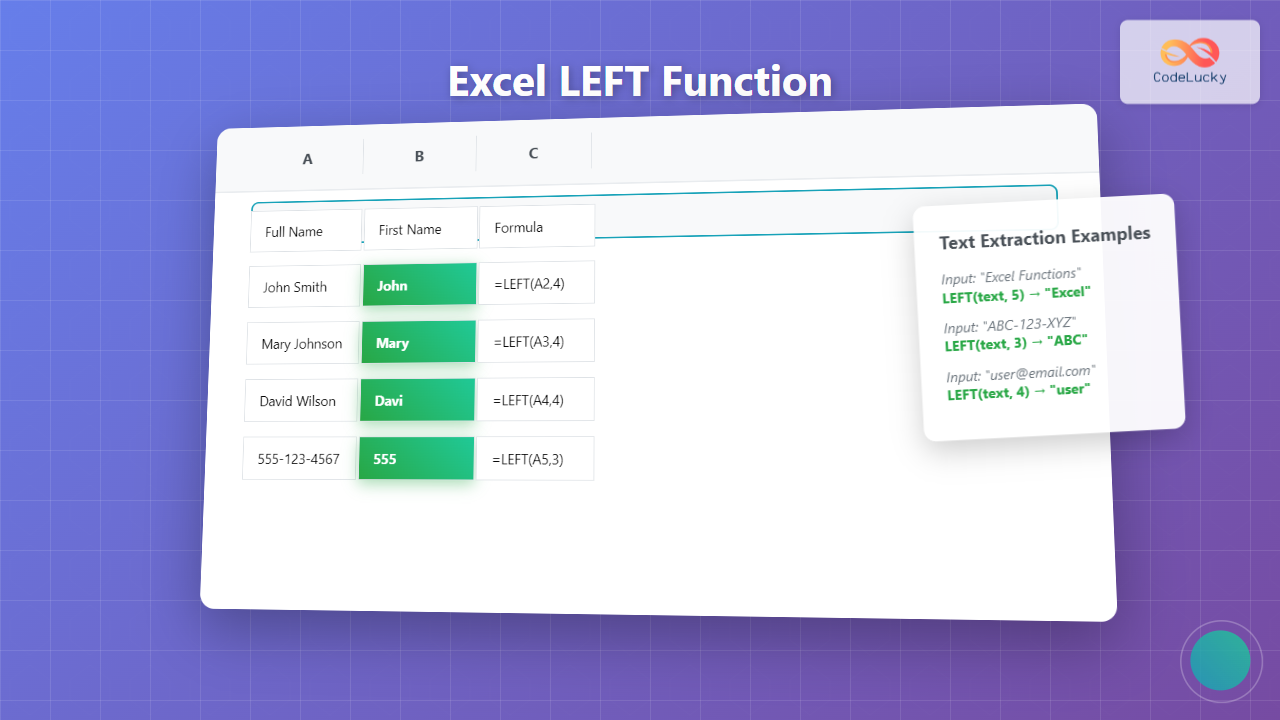Select the David Wilson cell
Viewport: 1280px width, 720px height.
pyautogui.click(x=300, y=401)
